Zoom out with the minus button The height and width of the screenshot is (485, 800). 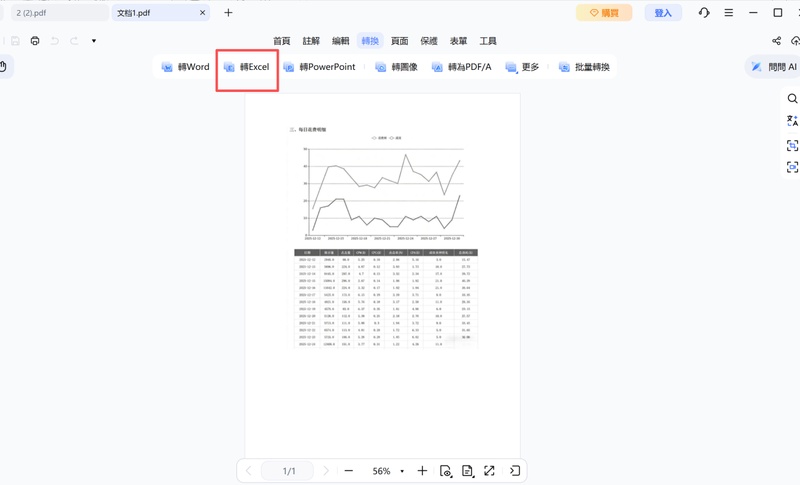[348, 471]
